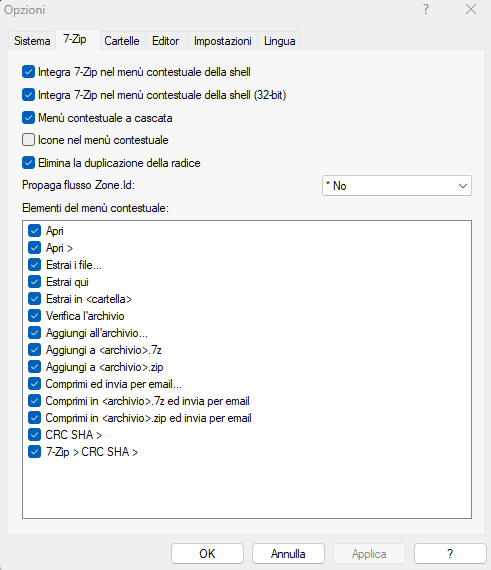Image resolution: width=491 pixels, height=570 pixels.
Task: Toggle Comprimi in <archivio>.zip ed invia per email
Action: click(35, 418)
